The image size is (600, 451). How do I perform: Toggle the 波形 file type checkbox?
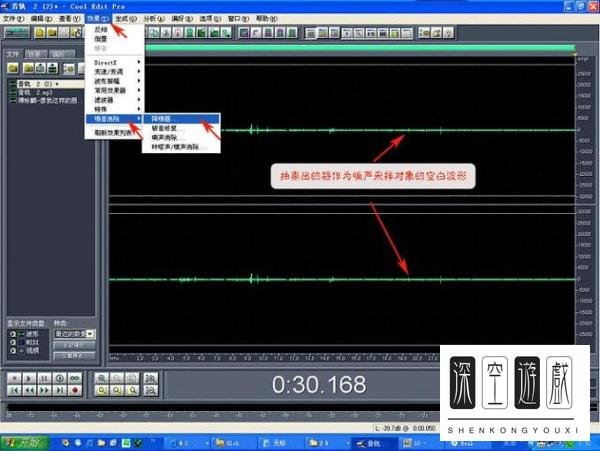pos(13,334)
